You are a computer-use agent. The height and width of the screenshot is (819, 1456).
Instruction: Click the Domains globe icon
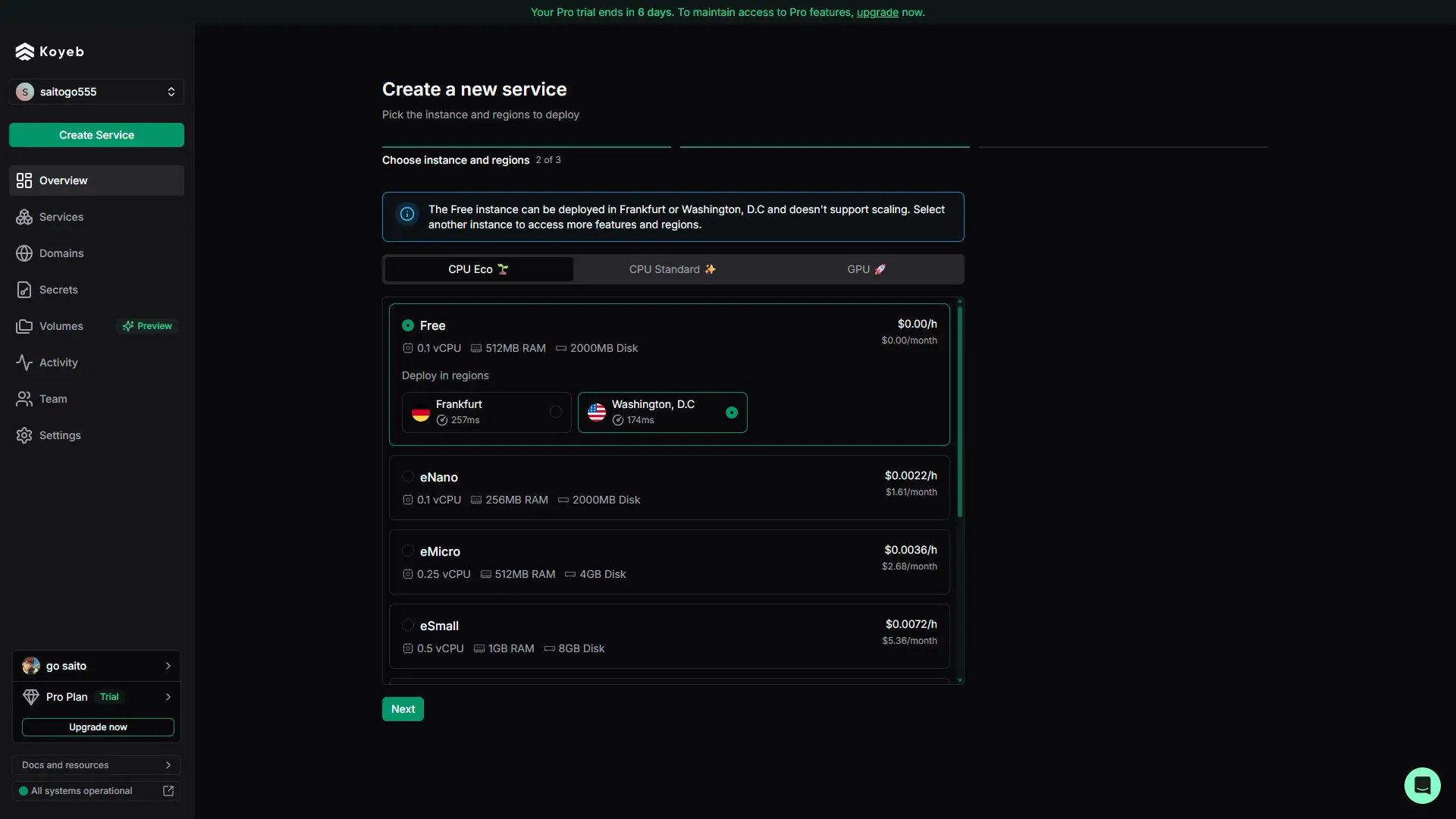click(24, 253)
